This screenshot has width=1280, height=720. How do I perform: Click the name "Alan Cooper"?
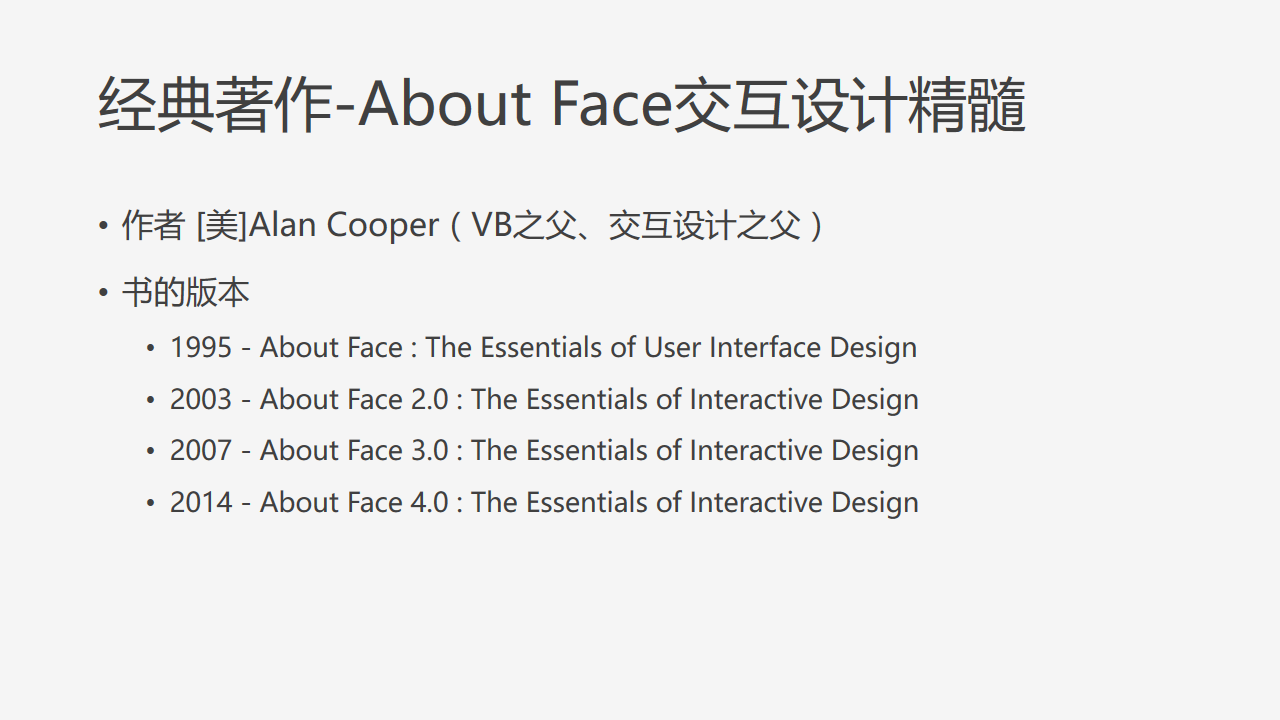point(344,226)
